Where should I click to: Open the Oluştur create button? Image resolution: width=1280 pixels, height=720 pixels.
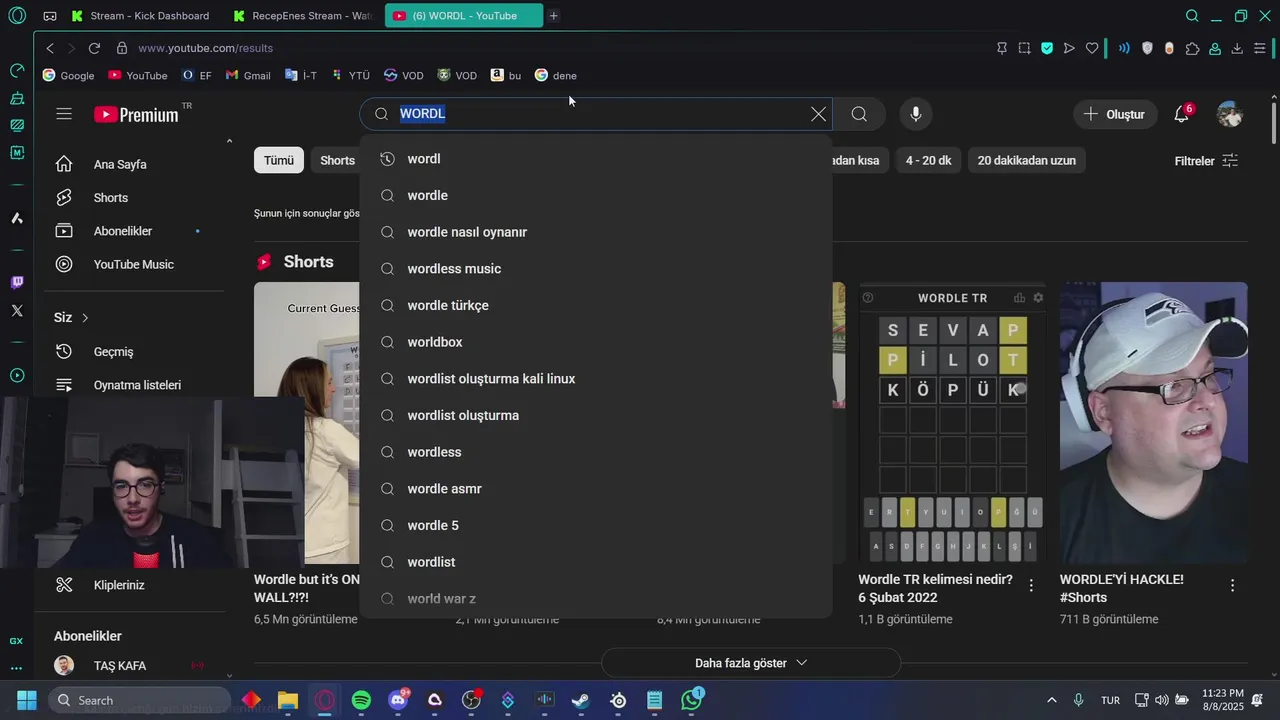1115,114
